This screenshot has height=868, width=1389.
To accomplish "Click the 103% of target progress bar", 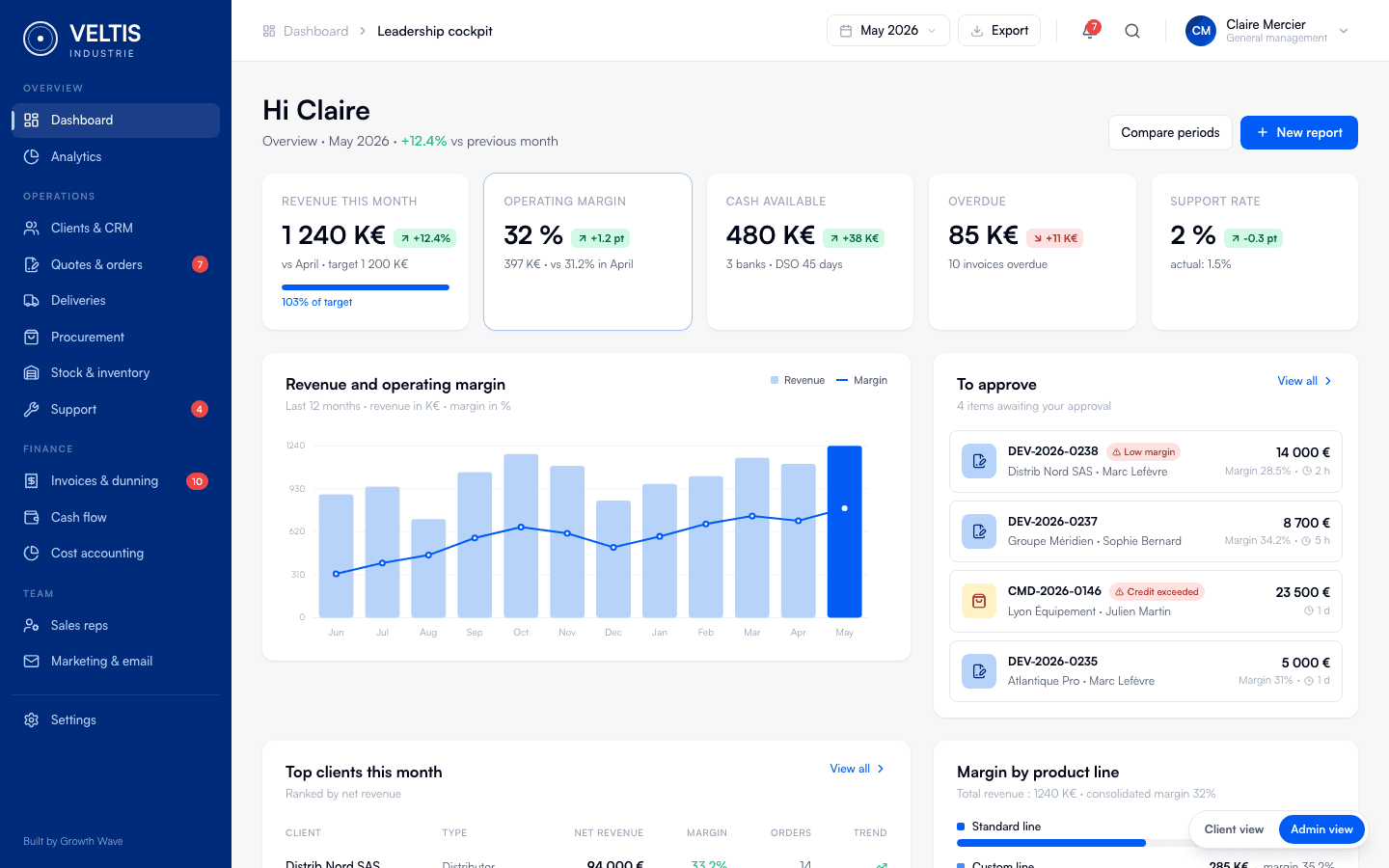I will coord(366,287).
